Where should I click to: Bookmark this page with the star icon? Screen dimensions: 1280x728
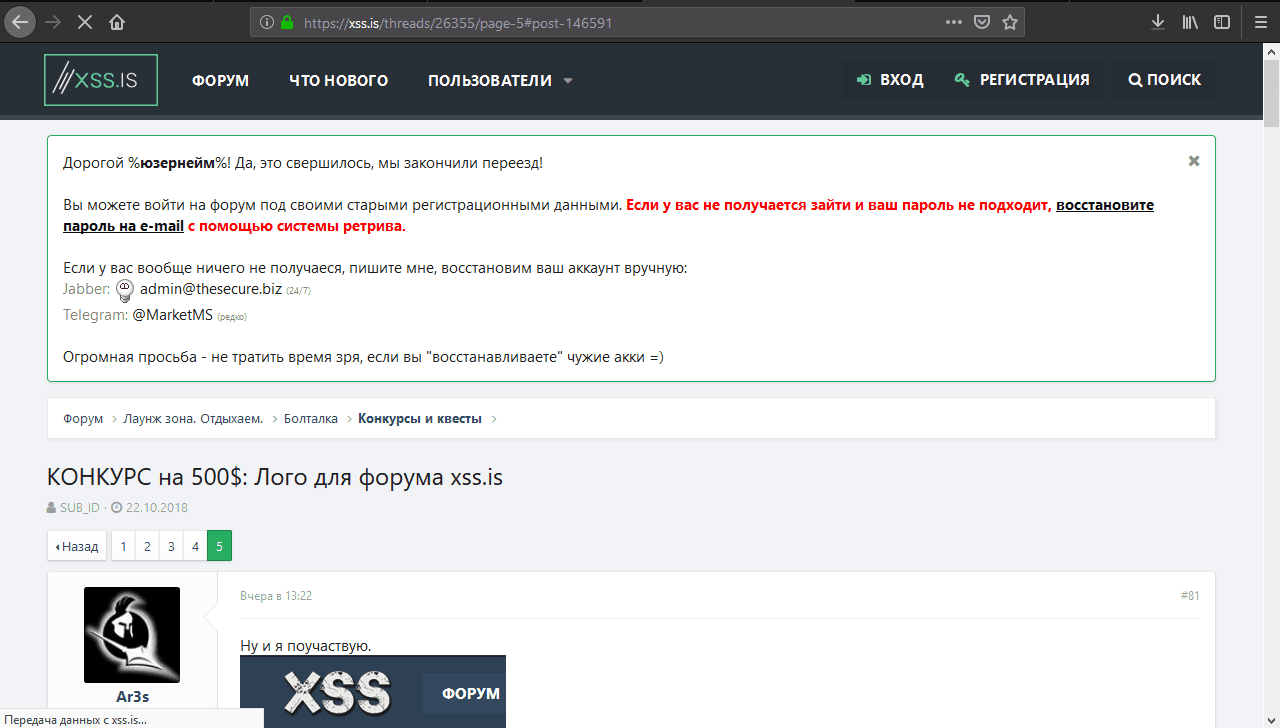pos(1010,22)
